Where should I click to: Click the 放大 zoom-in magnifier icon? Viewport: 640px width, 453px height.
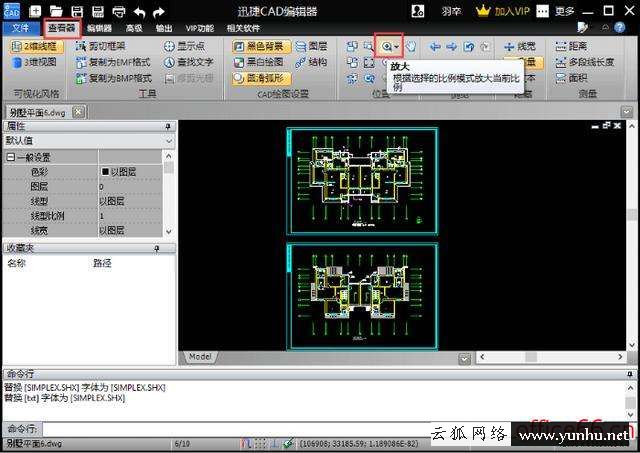pos(387,47)
